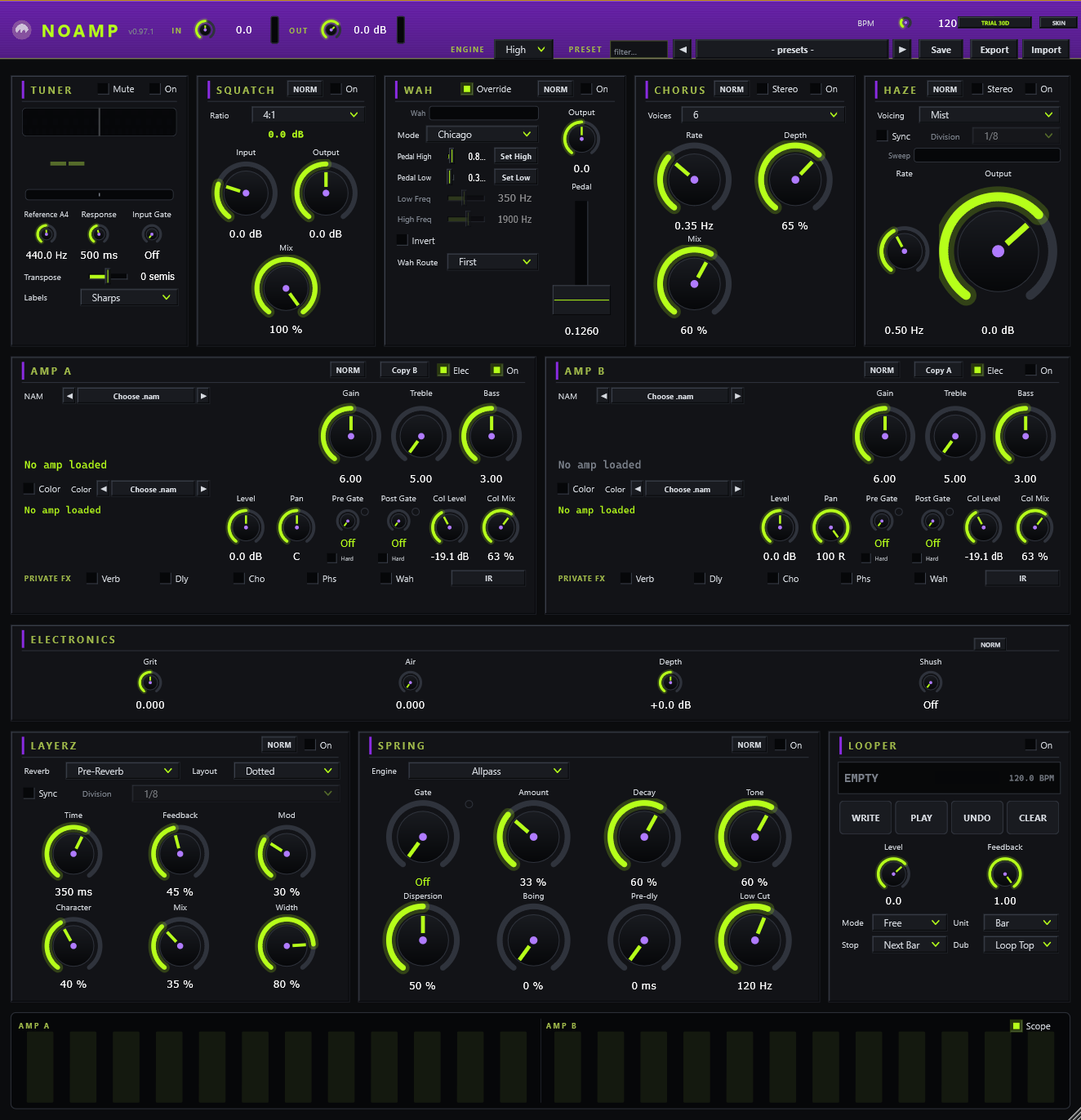Image resolution: width=1081 pixels, height=1120 pixels.
Task: Click Wah Output knob
Action: pyautogui.click(x=581, y=138)
